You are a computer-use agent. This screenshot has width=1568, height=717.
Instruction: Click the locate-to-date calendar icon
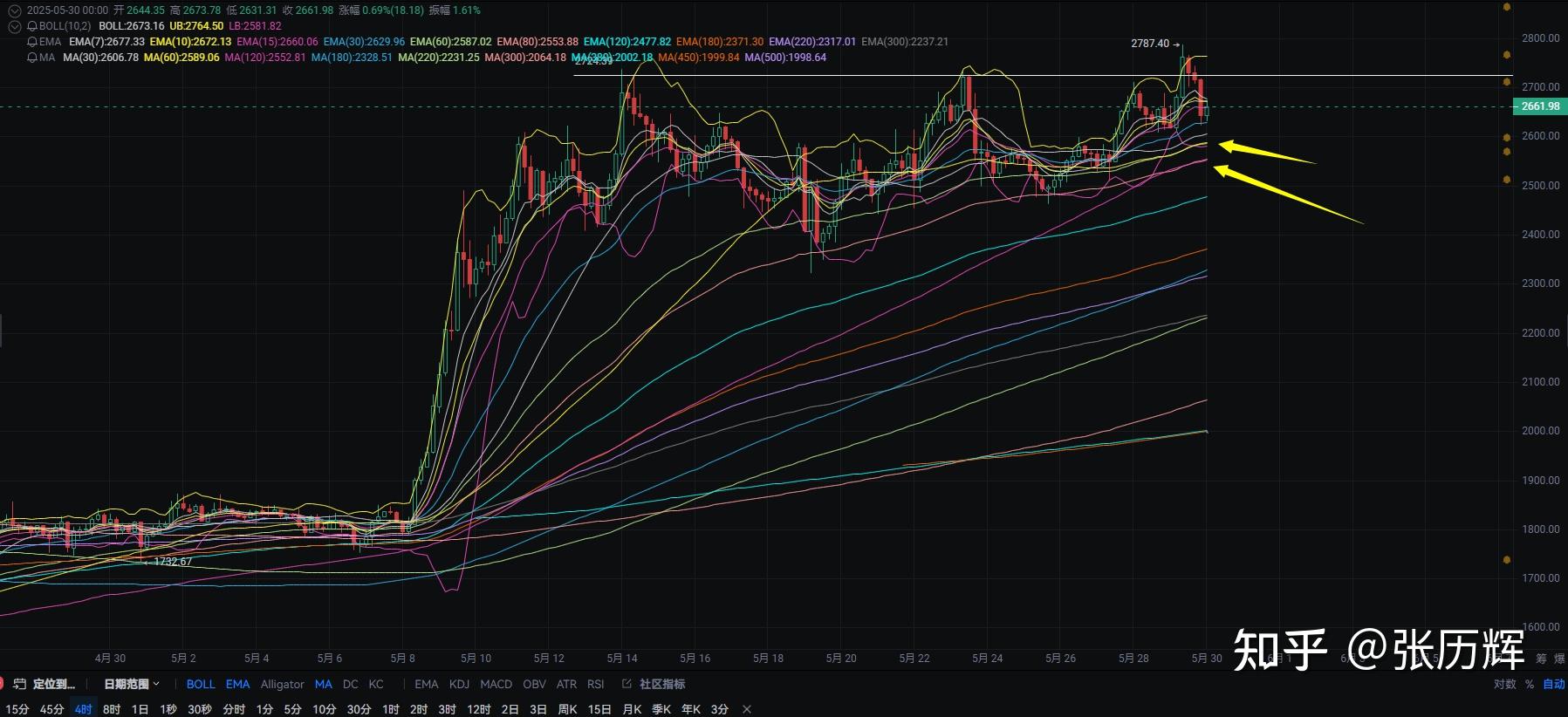click(x=19, y=684)
